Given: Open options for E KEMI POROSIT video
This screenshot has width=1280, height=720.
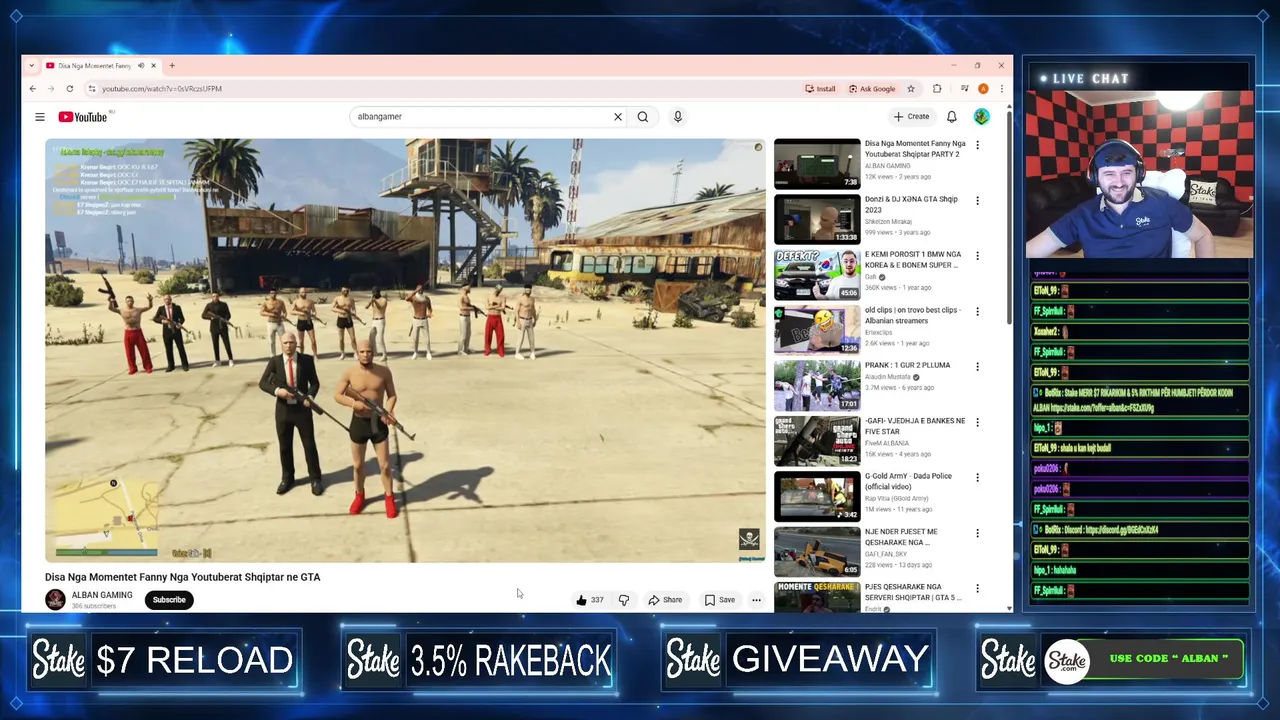Looking at the screenshot, I should [977, 256].
